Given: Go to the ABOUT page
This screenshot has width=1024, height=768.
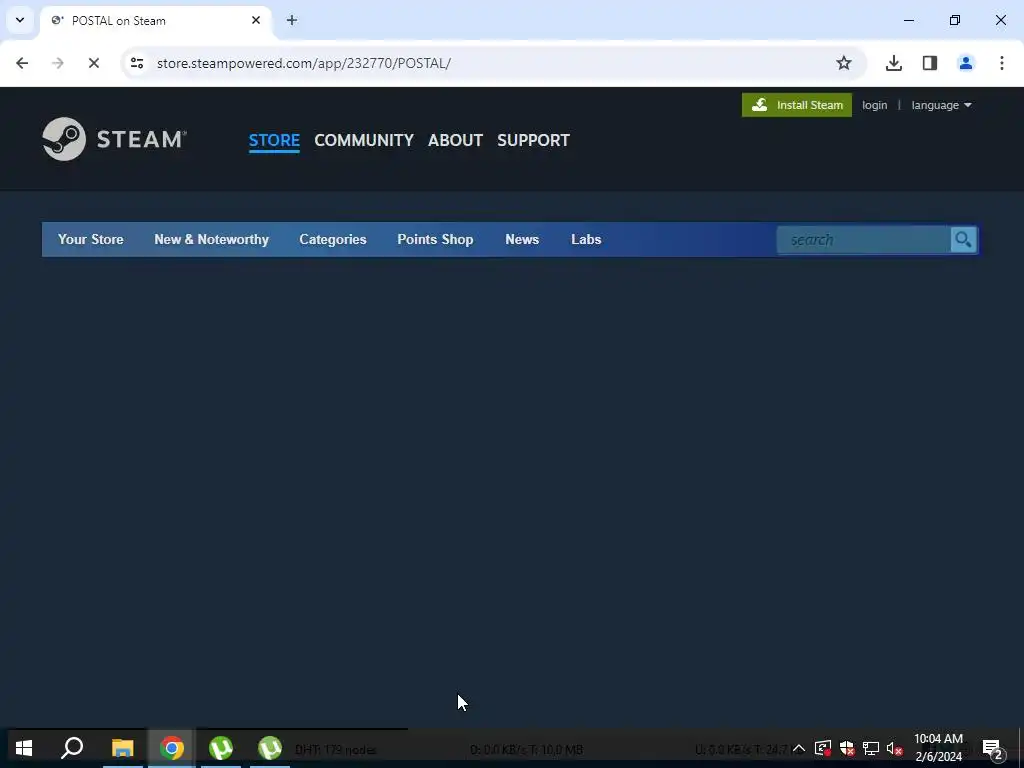Looking at the screenshot, I should point(455,140).
